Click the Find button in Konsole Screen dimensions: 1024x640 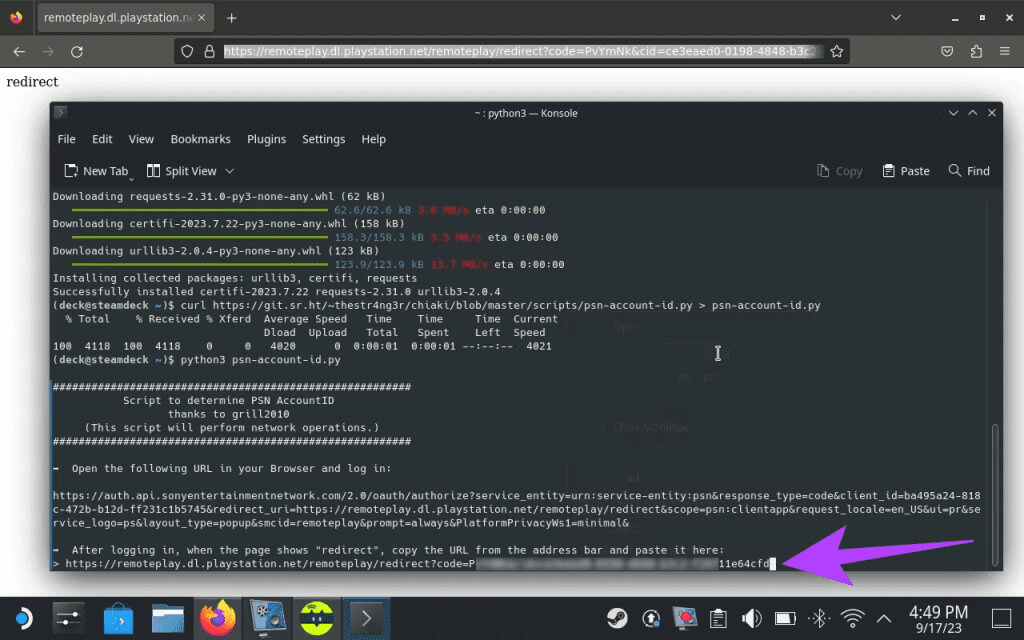tap(969, 171)
